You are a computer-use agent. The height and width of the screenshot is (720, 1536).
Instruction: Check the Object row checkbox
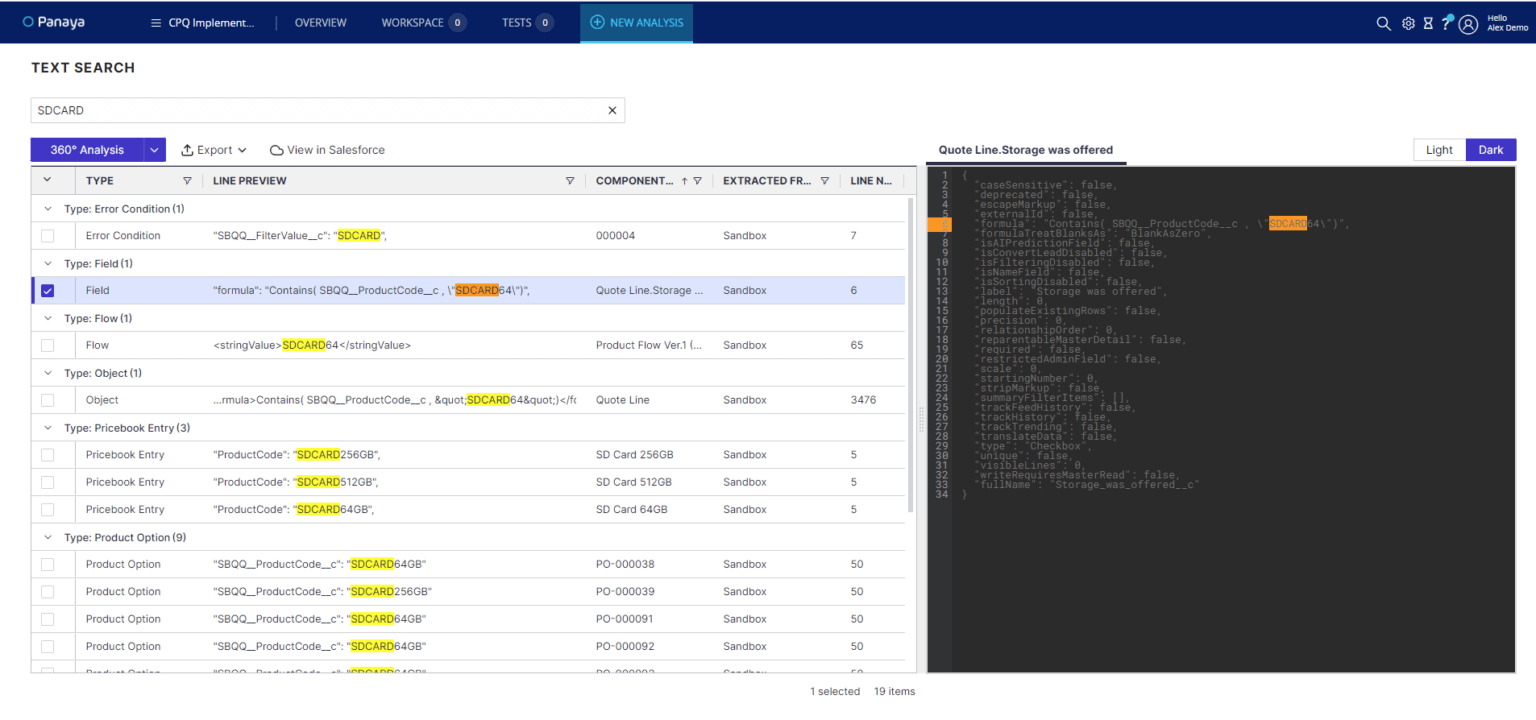click(47, 400)
